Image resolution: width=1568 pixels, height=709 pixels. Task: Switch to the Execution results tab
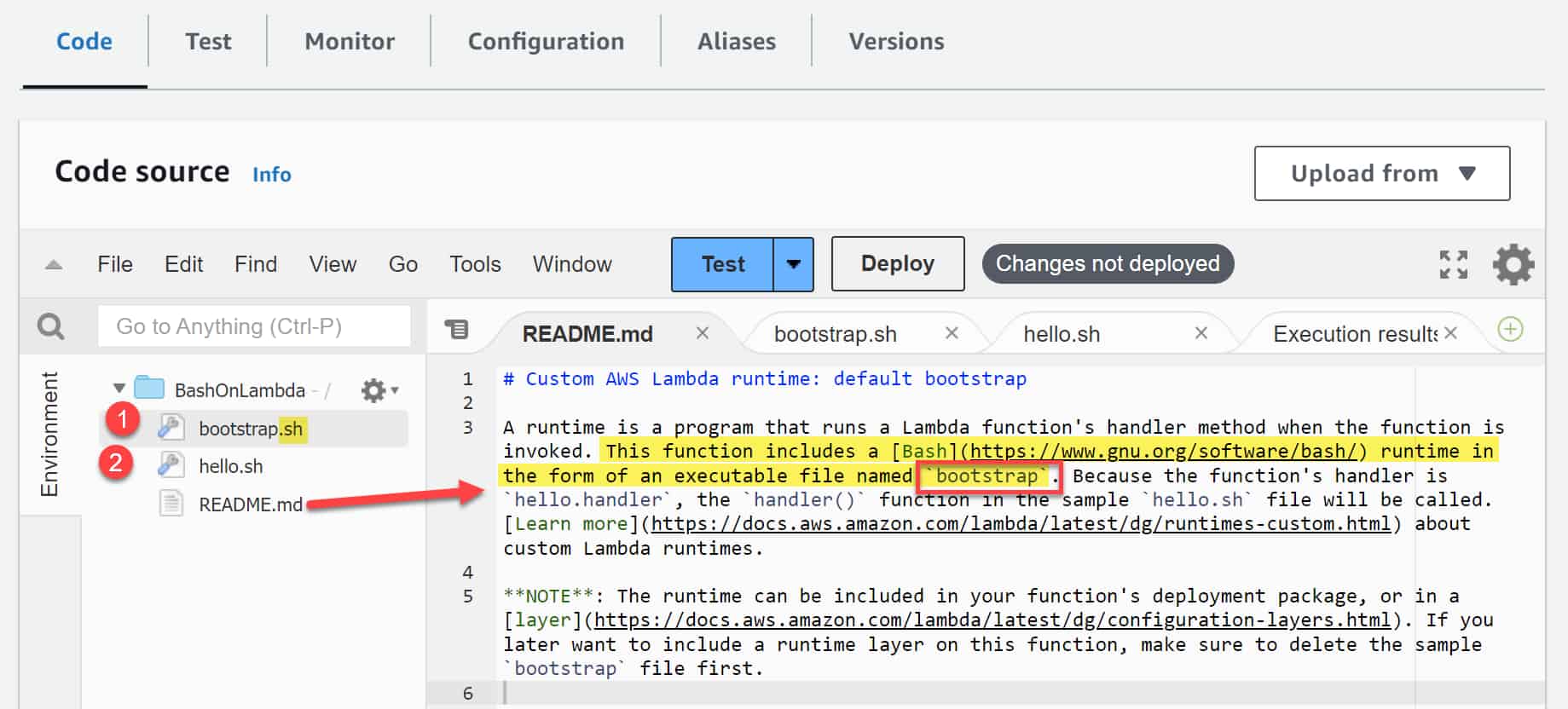click(x=1354, y=334)
